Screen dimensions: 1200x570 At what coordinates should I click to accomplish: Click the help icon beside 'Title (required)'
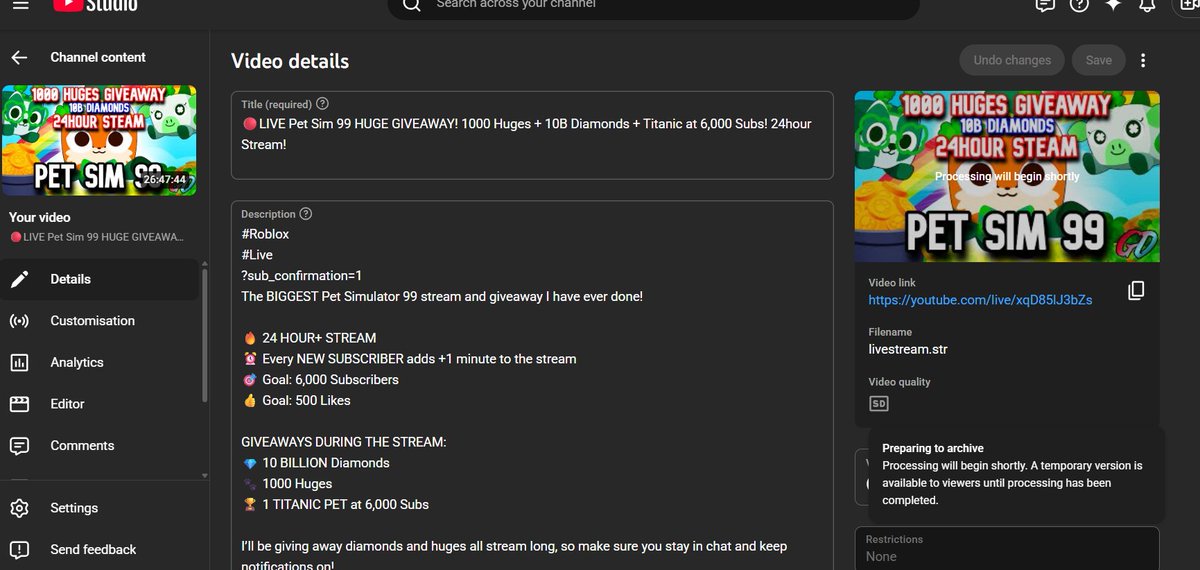point(322,104)
